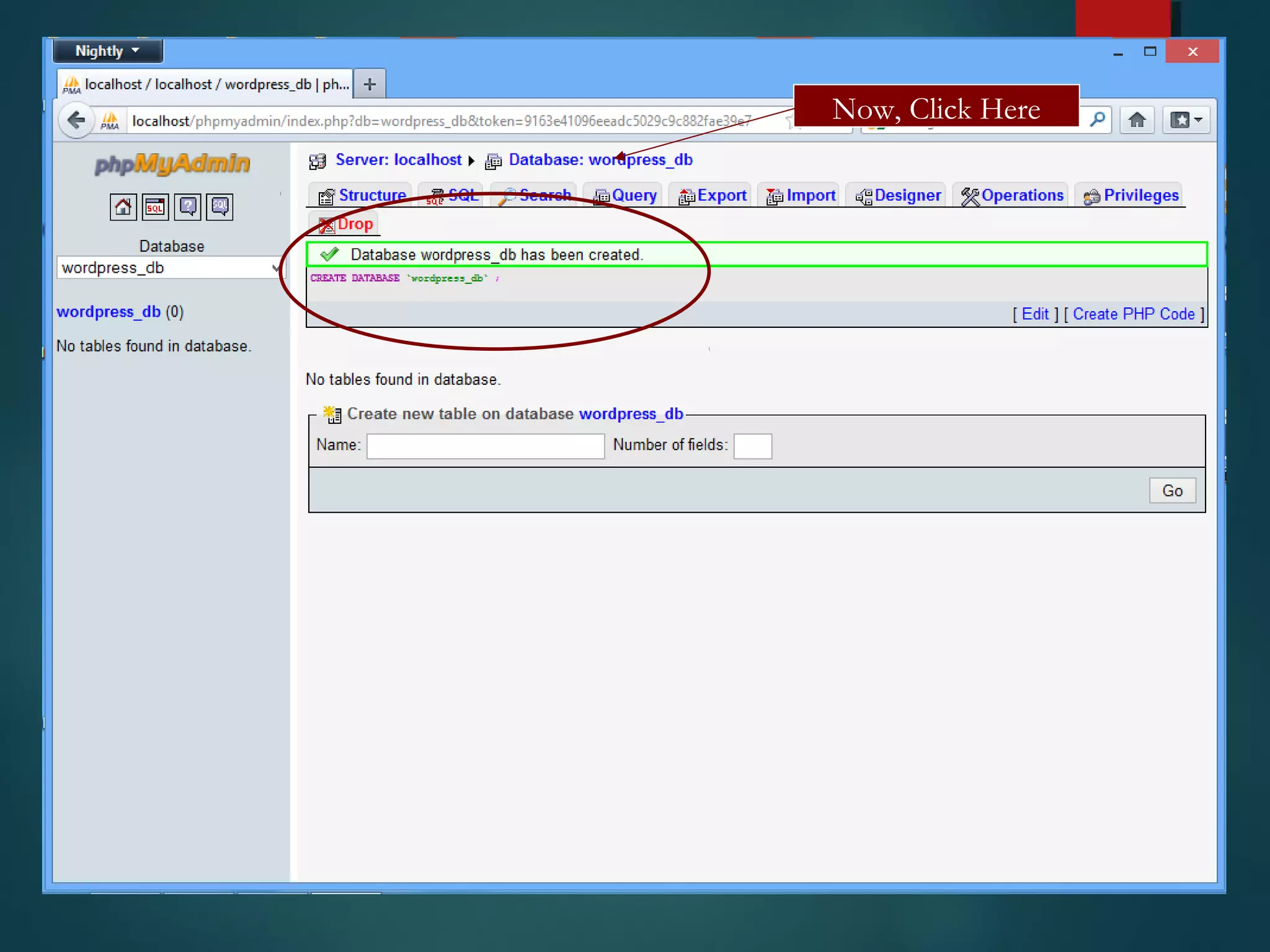Click the new table Name field
The width and height of the screenshot is (1270, 952).
[486, 446]
